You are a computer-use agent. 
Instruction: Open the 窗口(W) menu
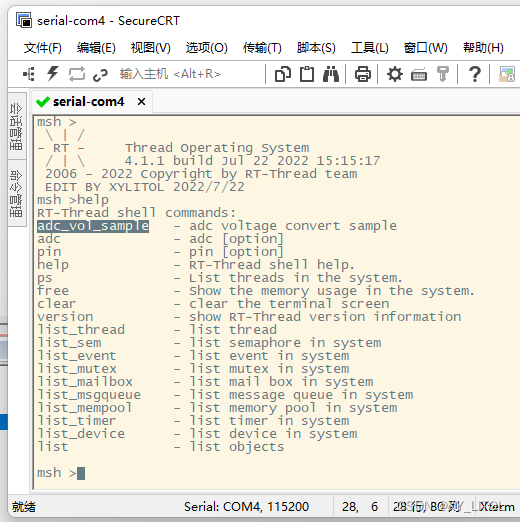pos(425,48)
